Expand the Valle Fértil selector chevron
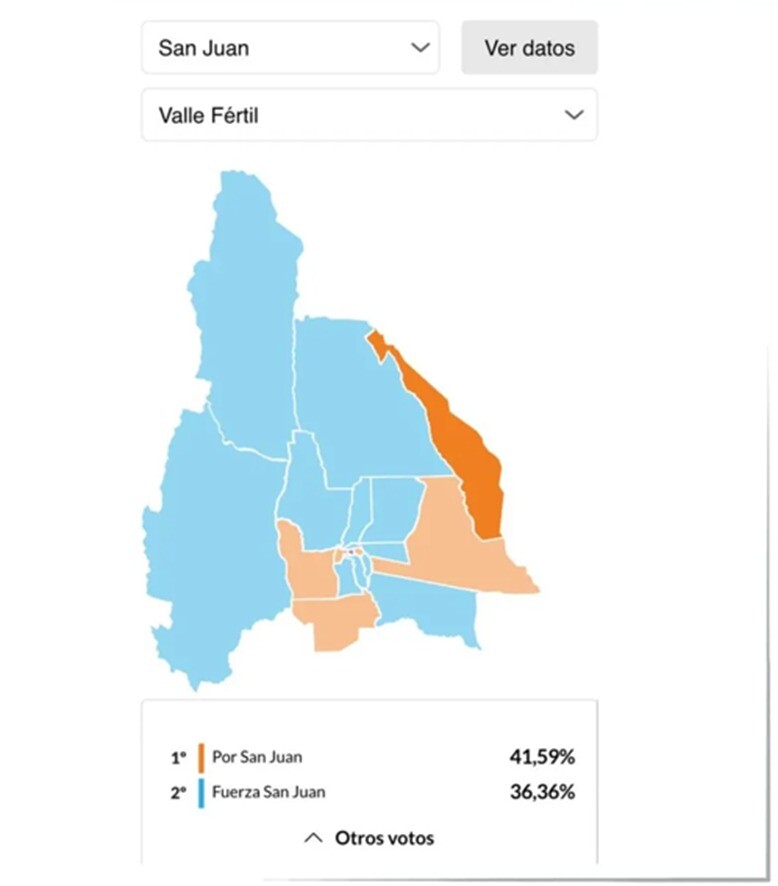 [x=573, y=115]
